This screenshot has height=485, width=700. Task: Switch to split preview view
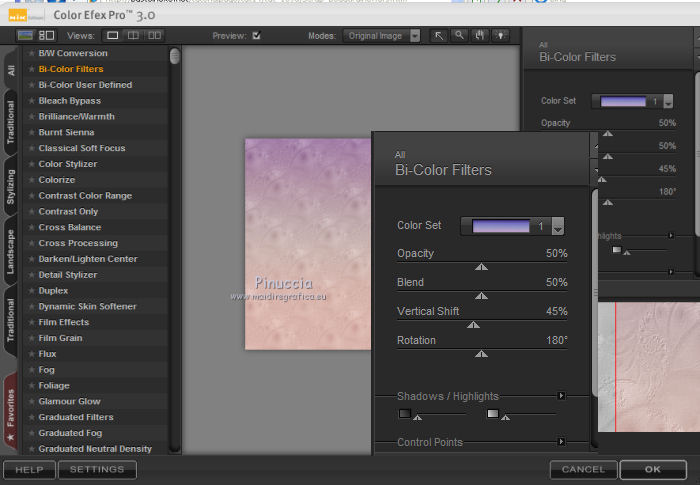coord(133,35)
